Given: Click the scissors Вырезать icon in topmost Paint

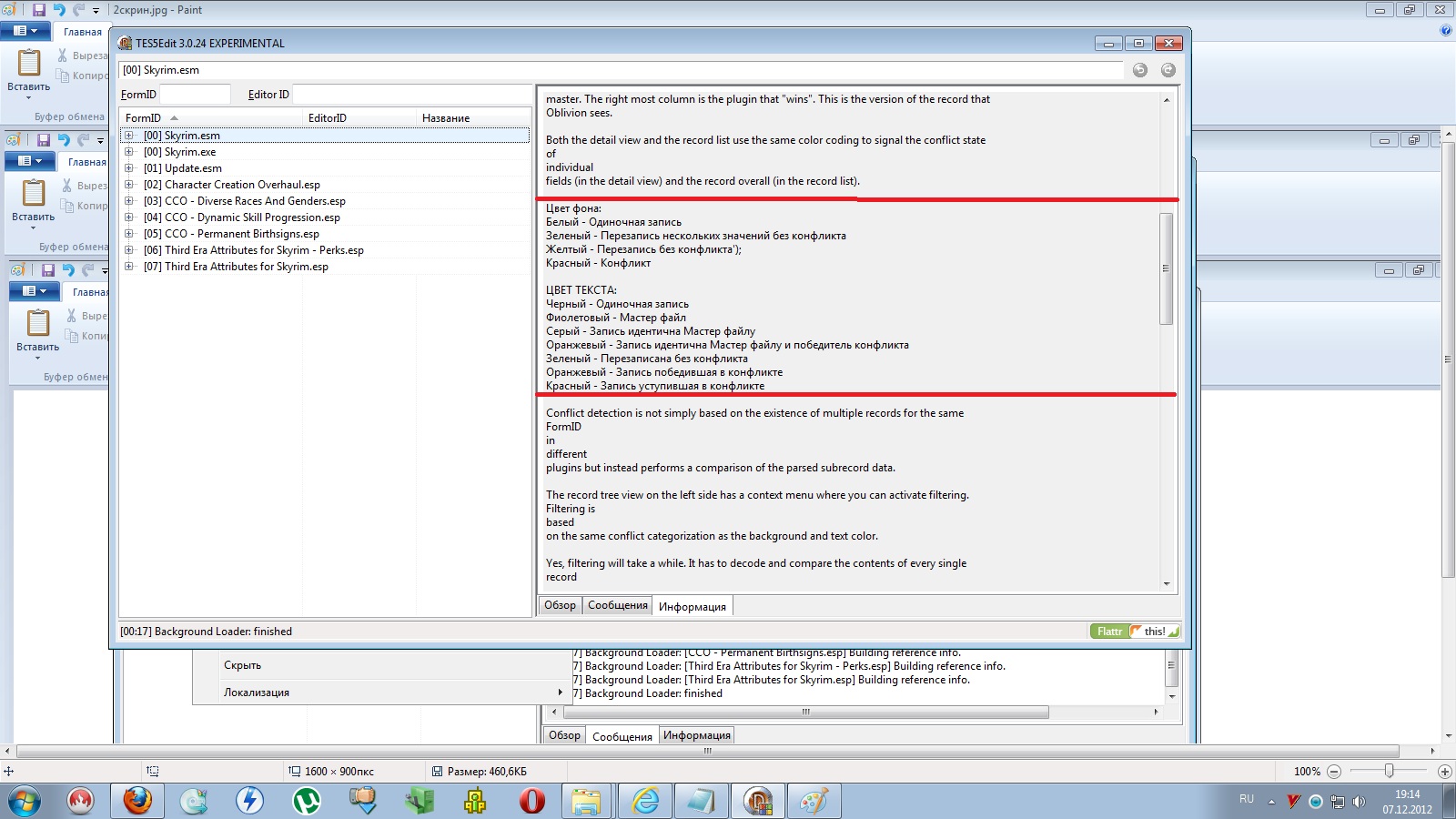Looking at the screenshot, I should [63, 56].
